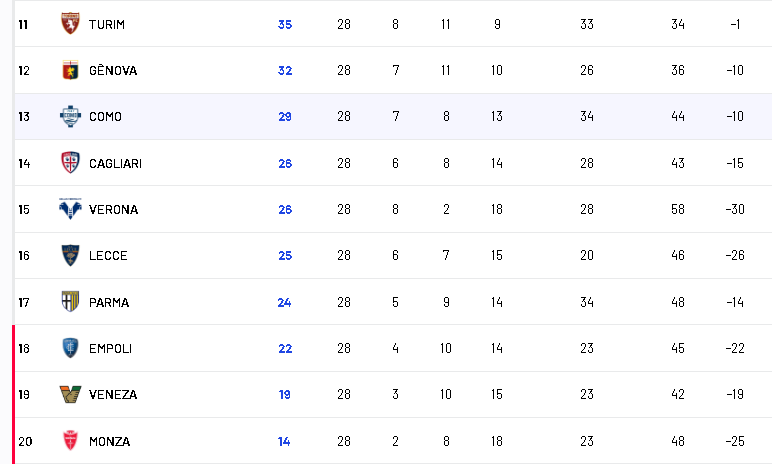772x464 pixels.
Task: Click the Gênova club crest icon
Action: point(69,70)
